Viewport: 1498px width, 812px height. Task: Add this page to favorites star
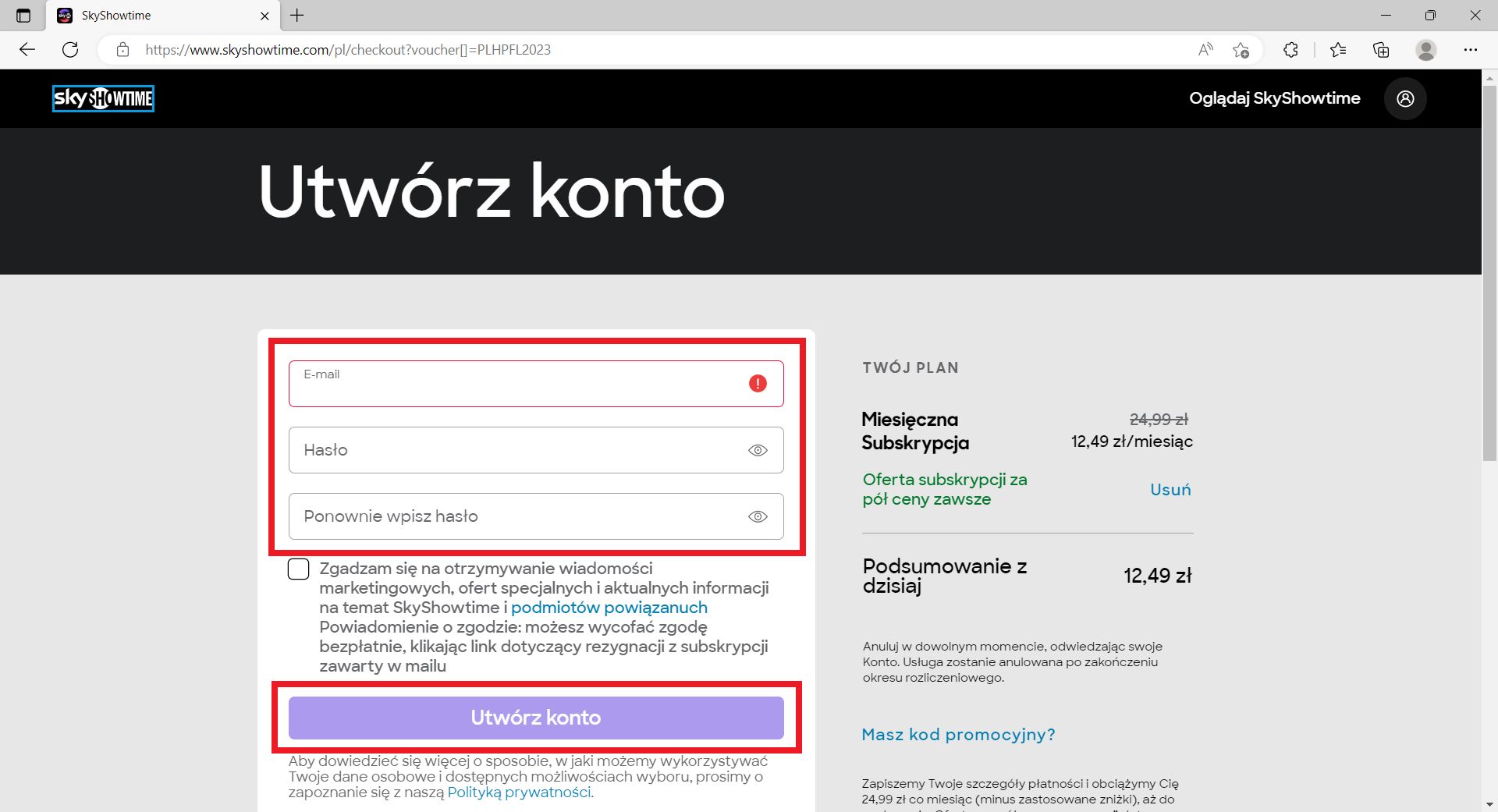(x=1241, y=50)
